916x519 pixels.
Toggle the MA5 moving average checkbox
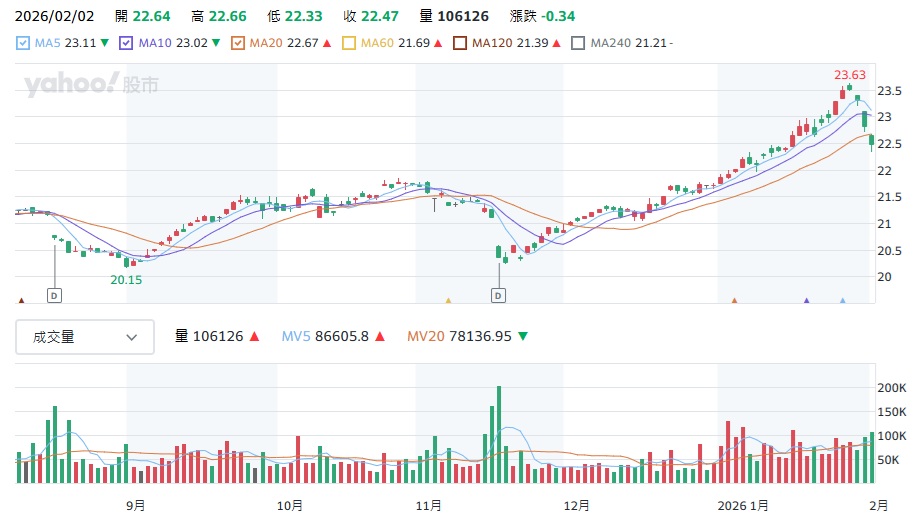click(x=24, y=43)
